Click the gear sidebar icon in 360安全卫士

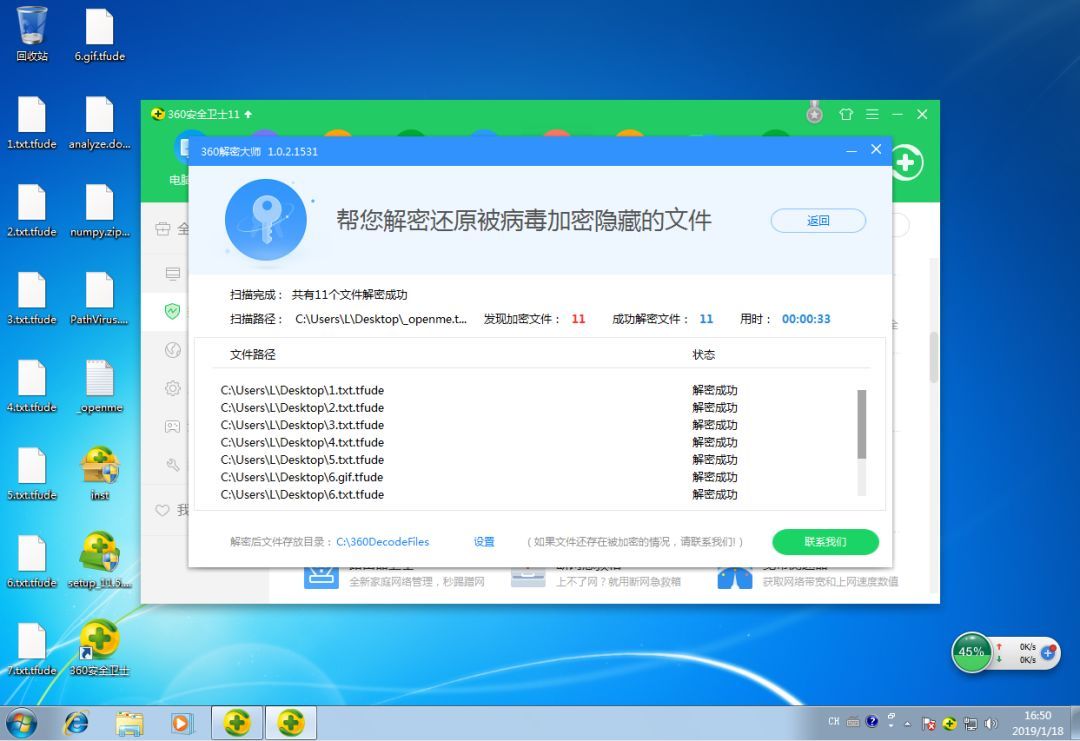pyautogui.click(x=172, y=388)
